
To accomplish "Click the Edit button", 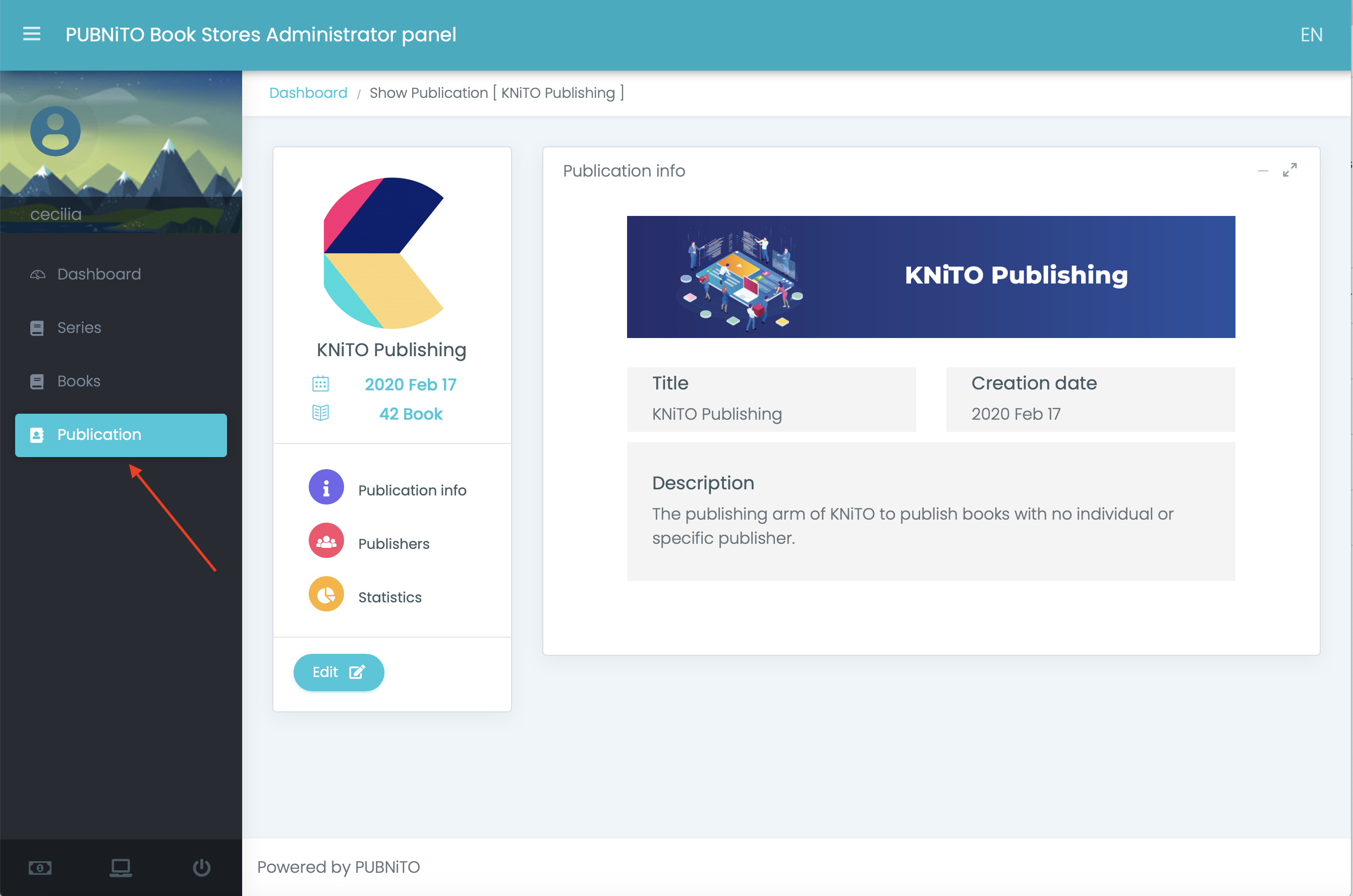I will tap(338, 672).
